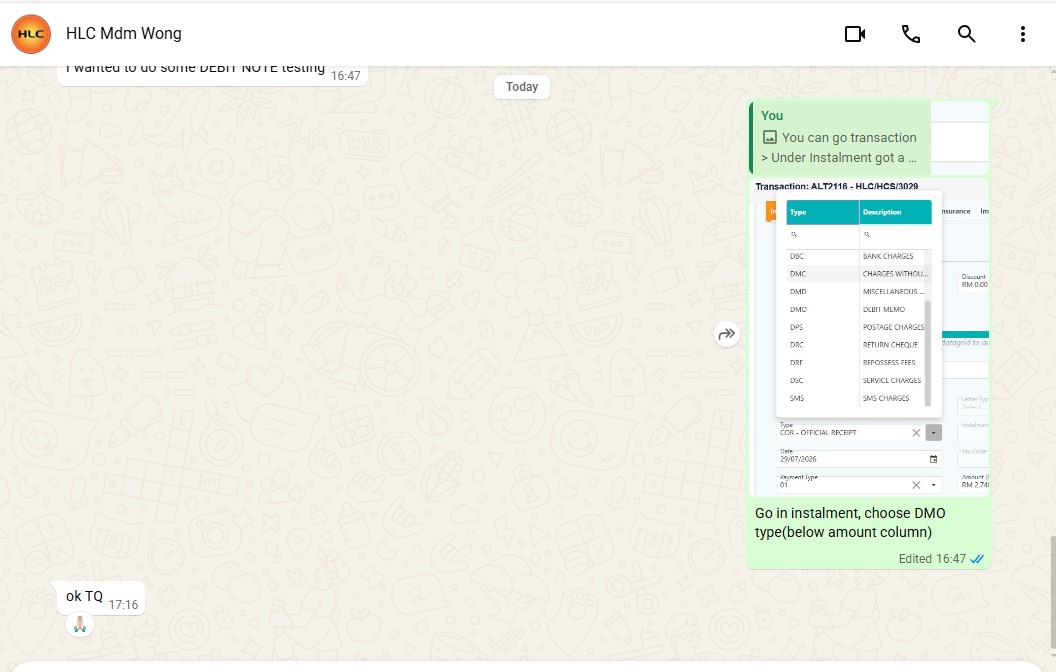
Task: Click the Today date chip
Action: point(522,87)
